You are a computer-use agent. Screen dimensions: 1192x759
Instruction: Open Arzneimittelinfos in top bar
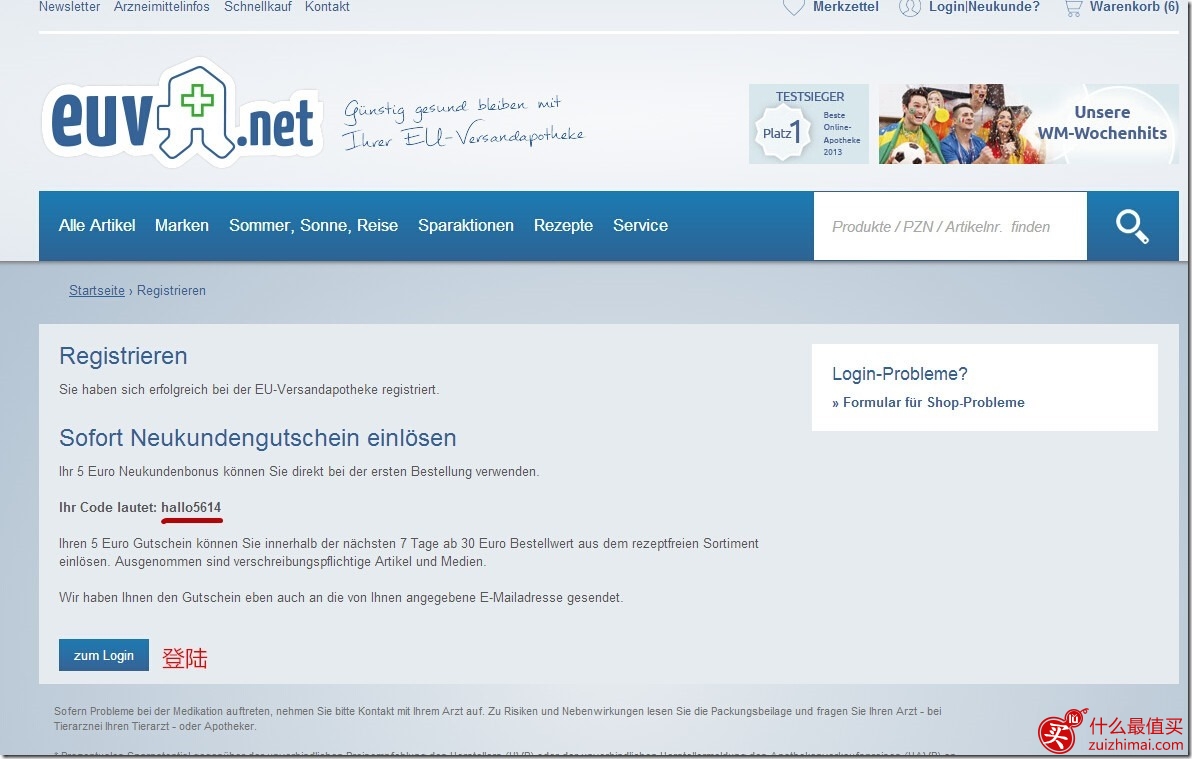tap(162, 7)
